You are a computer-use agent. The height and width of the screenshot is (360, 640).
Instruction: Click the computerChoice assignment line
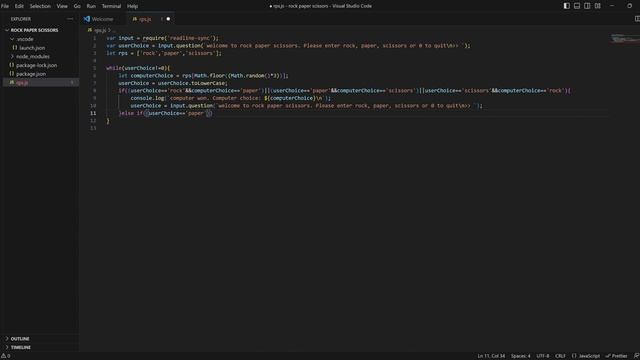[x=203, y=76]
